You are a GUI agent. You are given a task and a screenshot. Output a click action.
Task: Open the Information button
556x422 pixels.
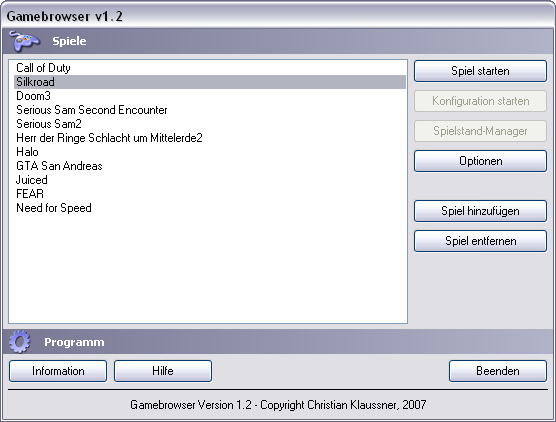pos(58,371)
